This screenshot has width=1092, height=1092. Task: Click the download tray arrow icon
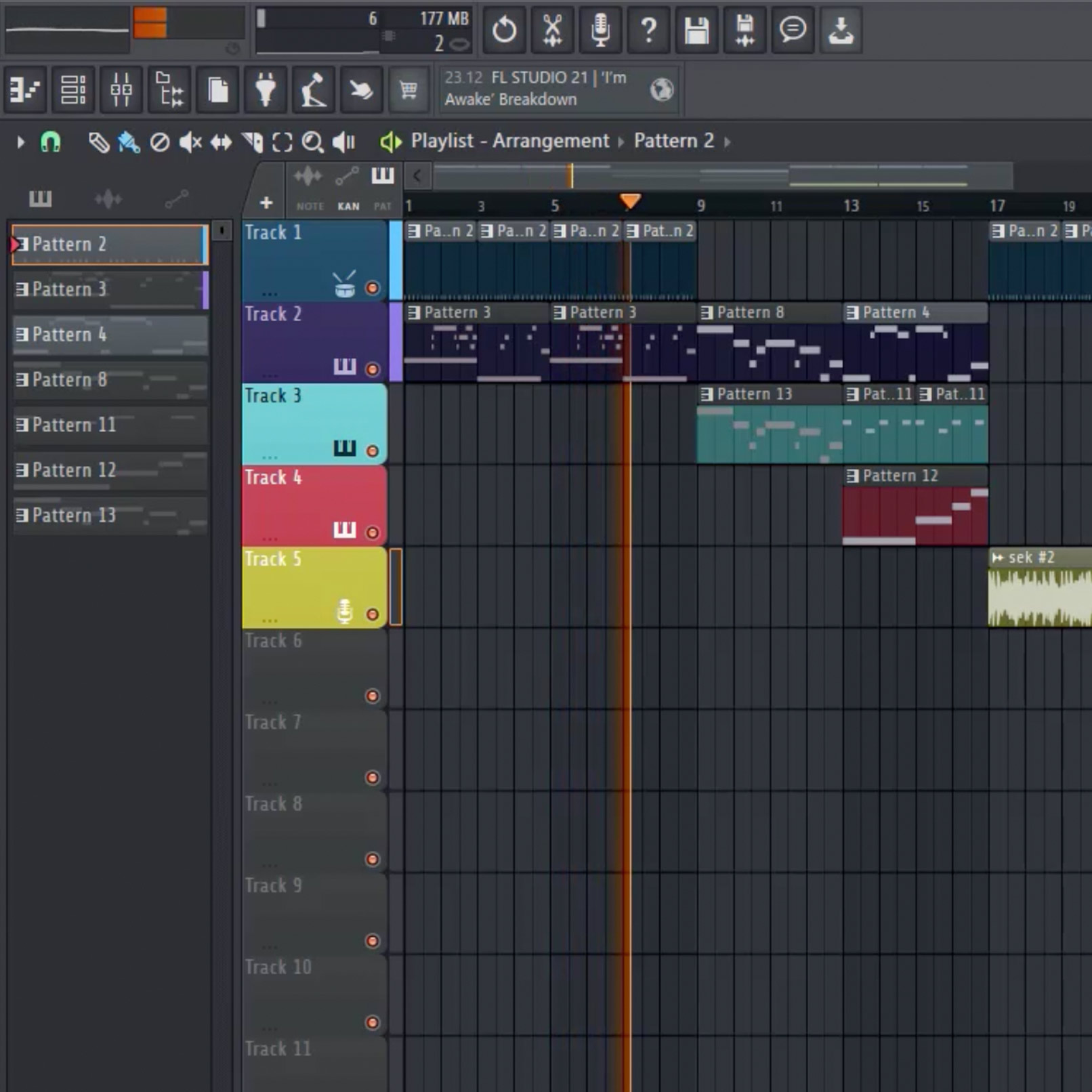[841, 30]
